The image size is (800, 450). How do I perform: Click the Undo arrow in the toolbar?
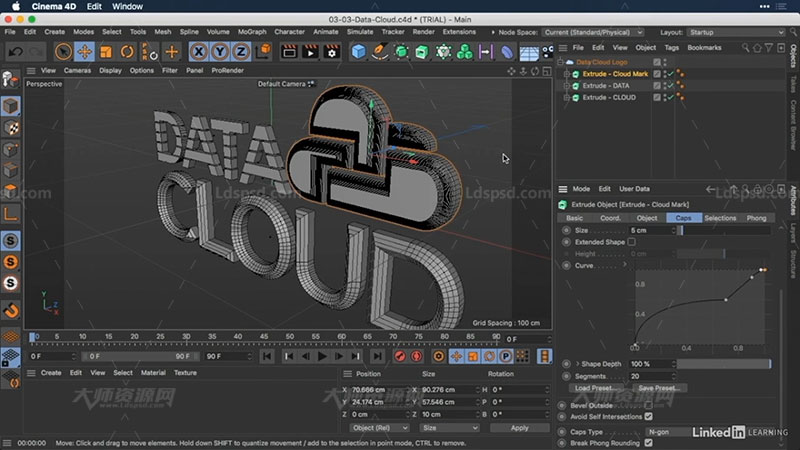pos(16,52)
